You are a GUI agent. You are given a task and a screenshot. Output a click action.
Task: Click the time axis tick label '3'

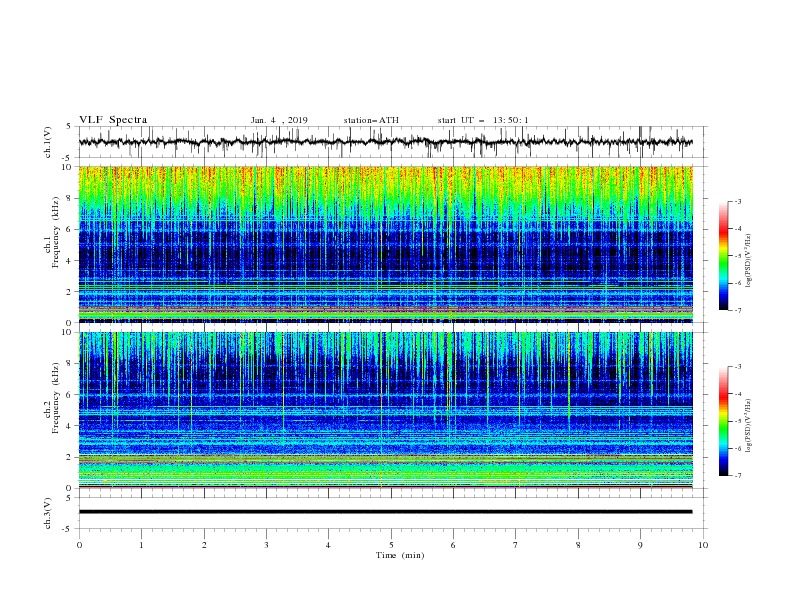tap(266, 545)
